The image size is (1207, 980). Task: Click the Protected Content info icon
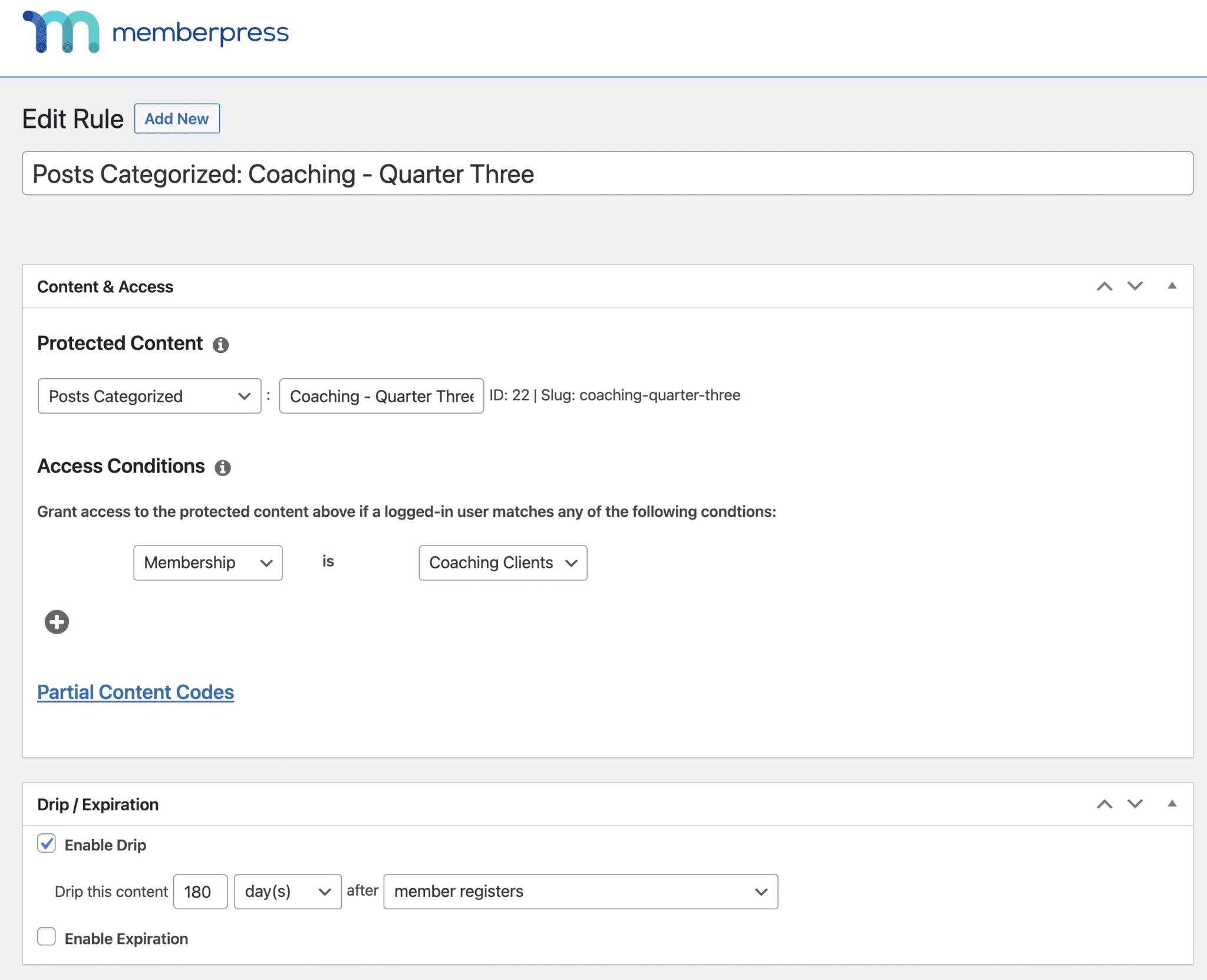point(220,345)
